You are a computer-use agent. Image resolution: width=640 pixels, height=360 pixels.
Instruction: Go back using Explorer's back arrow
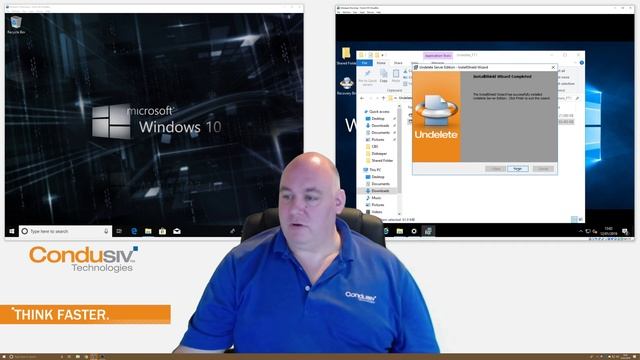(362, 98)
